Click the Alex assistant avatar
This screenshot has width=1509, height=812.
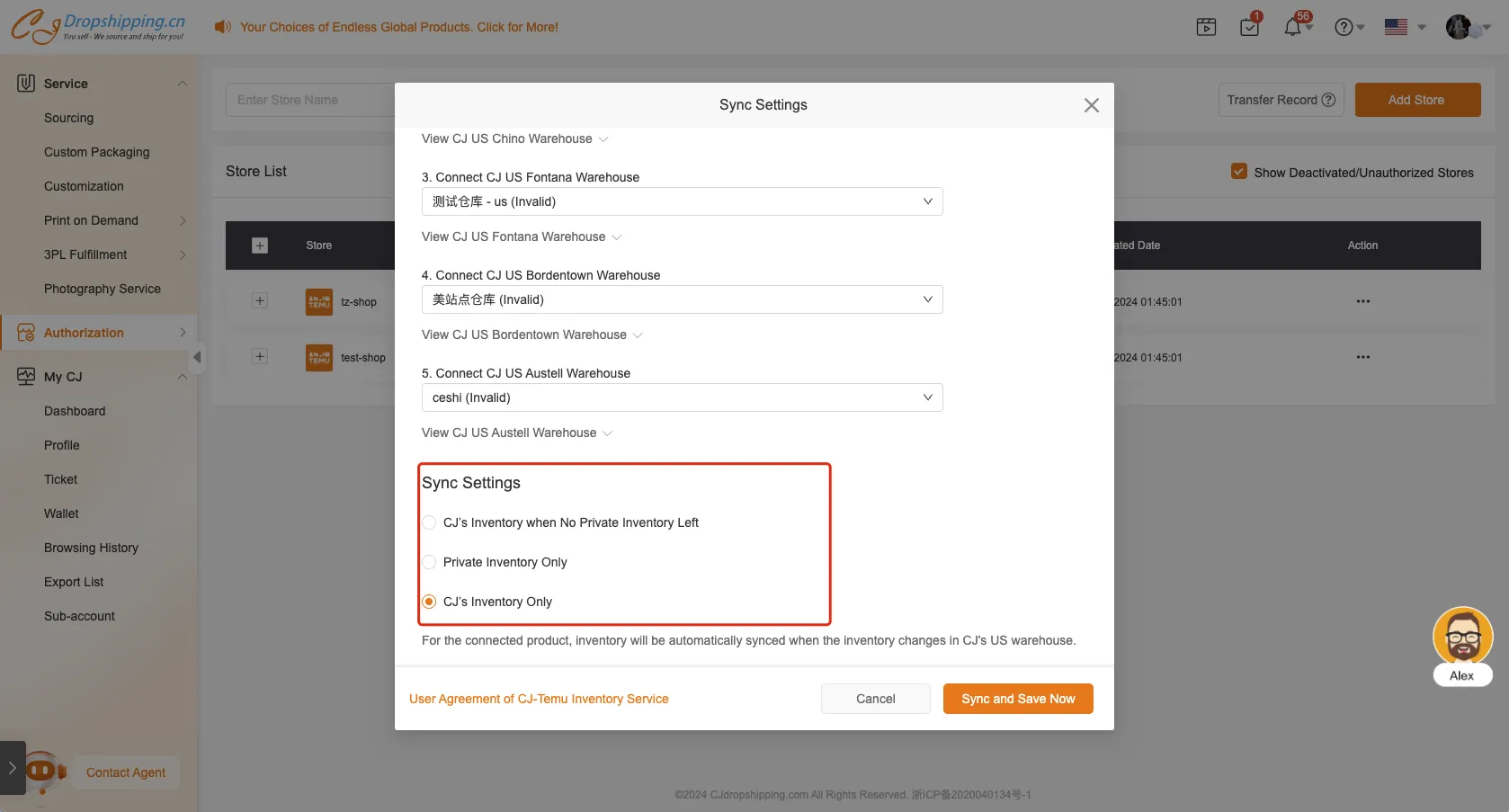pos(1462,637)
